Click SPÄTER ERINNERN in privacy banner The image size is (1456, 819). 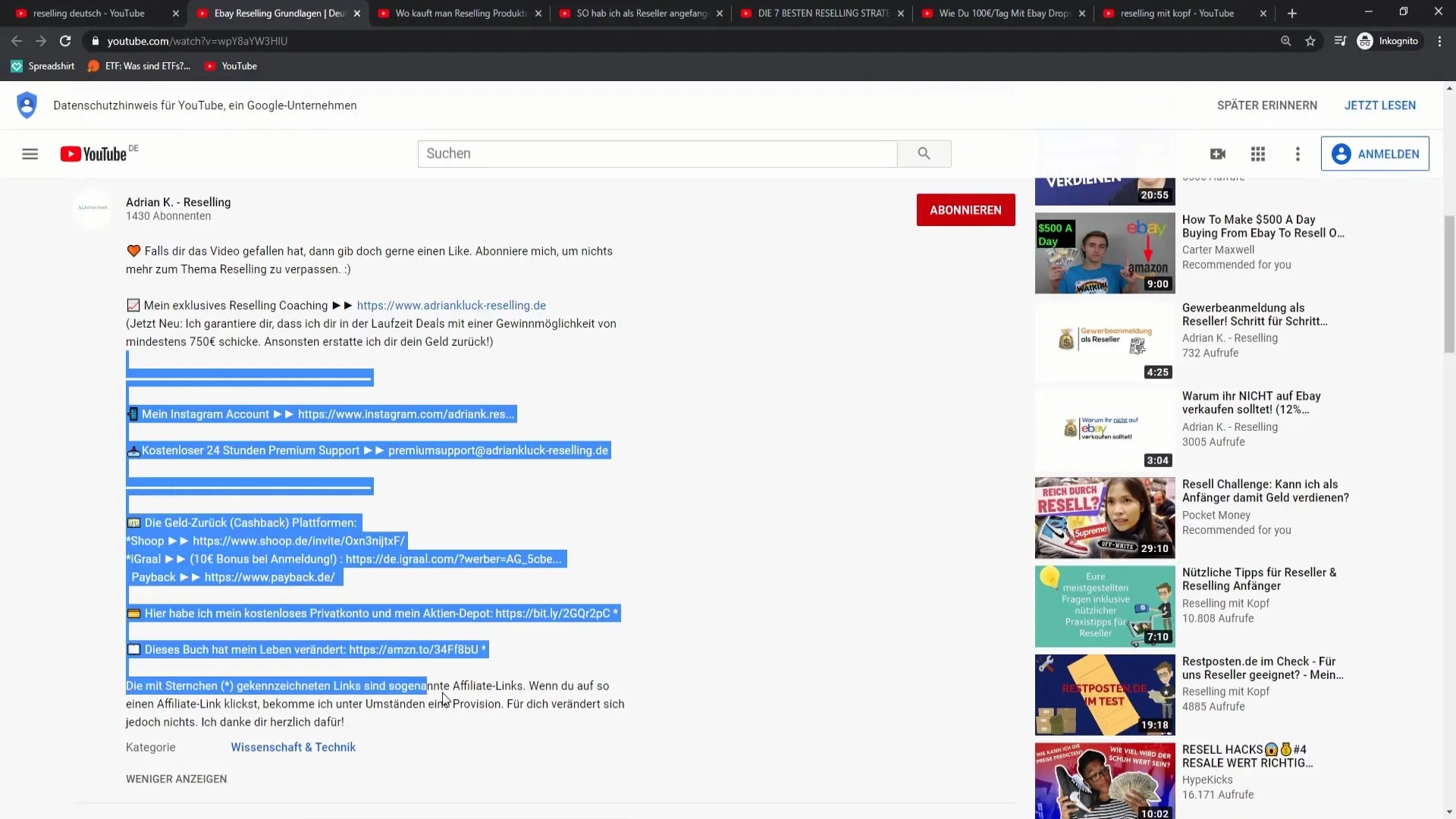[1267, 105]
